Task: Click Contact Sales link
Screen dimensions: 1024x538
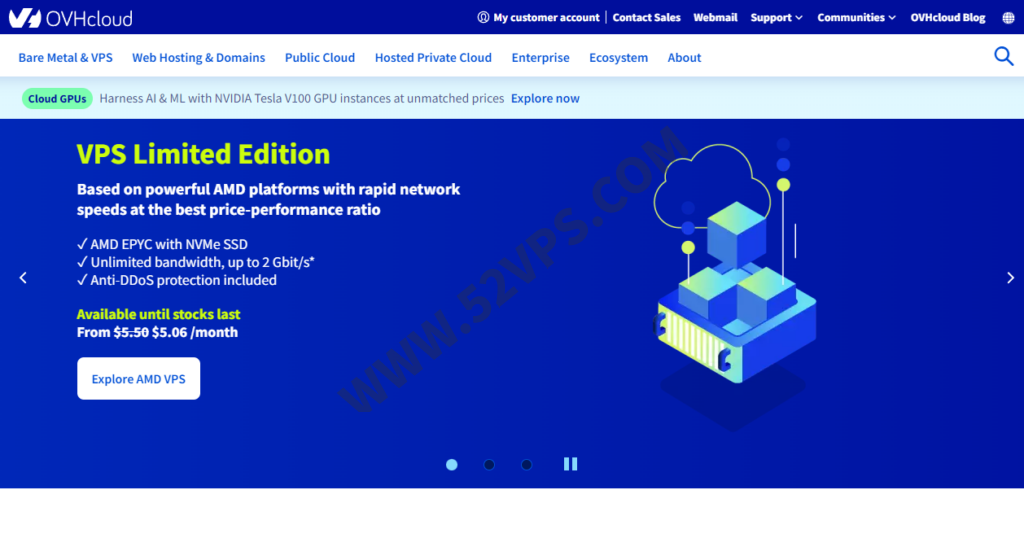Action: coord(647,18)
